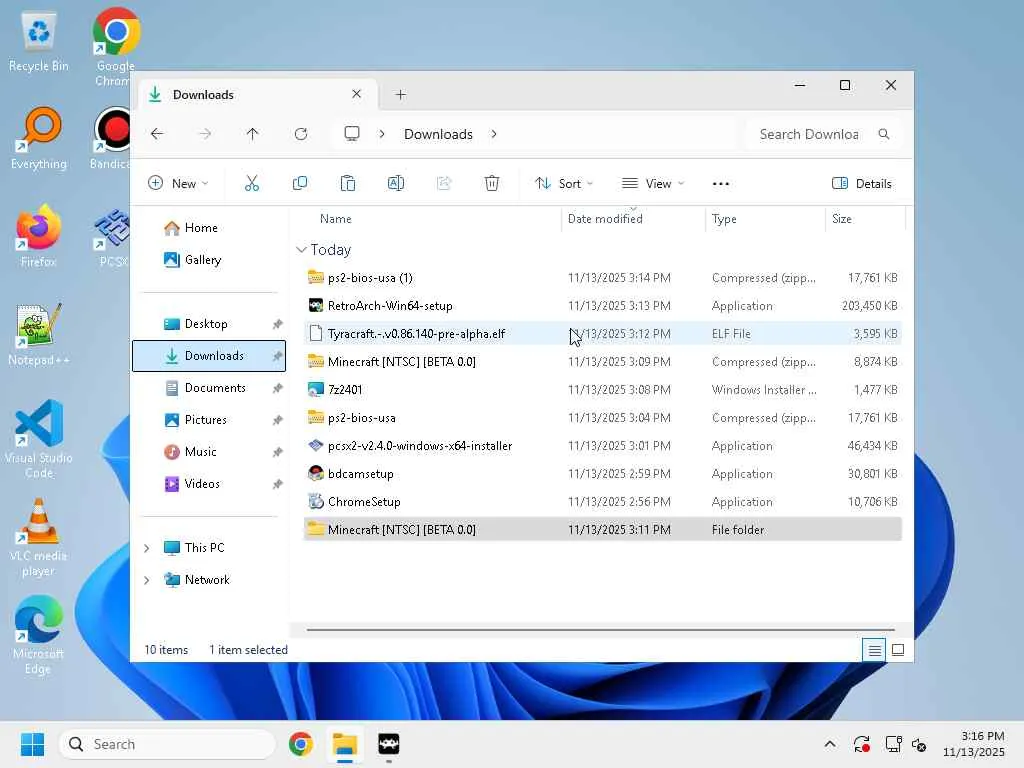Collapse the Today group
Screen dimensions: 1024x768
click(x=301, y=249)
